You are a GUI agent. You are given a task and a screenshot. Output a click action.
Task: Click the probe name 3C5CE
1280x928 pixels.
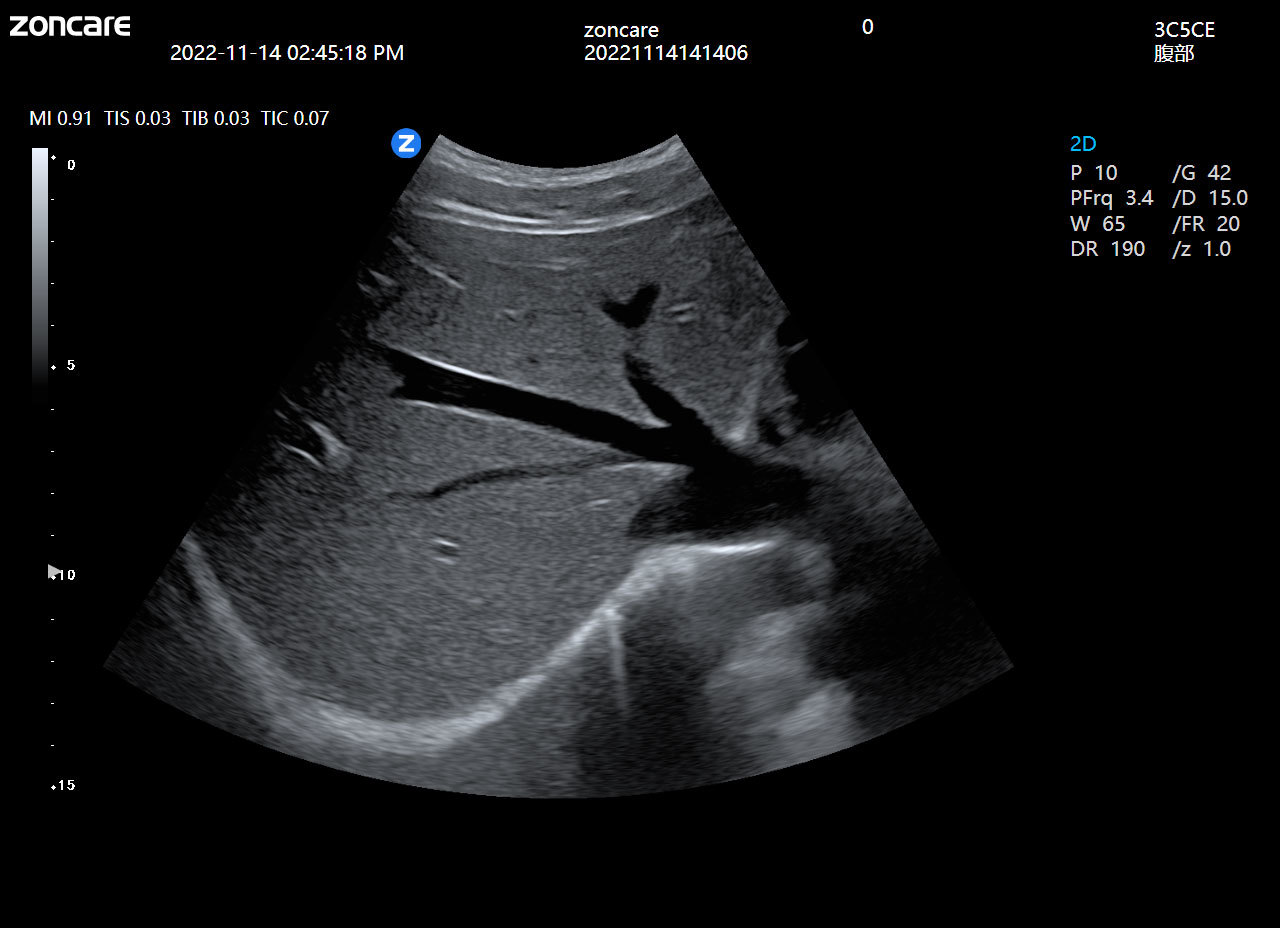pos(1184,30)
